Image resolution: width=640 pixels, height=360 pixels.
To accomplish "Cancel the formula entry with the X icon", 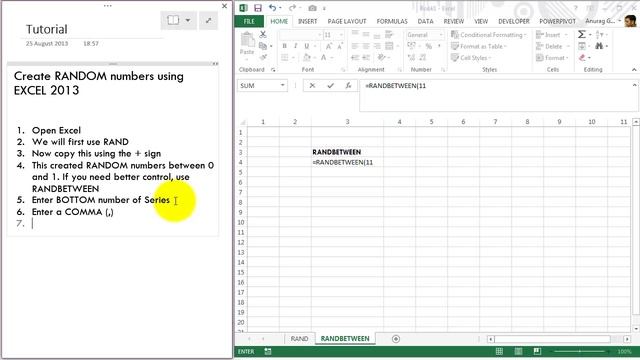I will coord(312,85).
